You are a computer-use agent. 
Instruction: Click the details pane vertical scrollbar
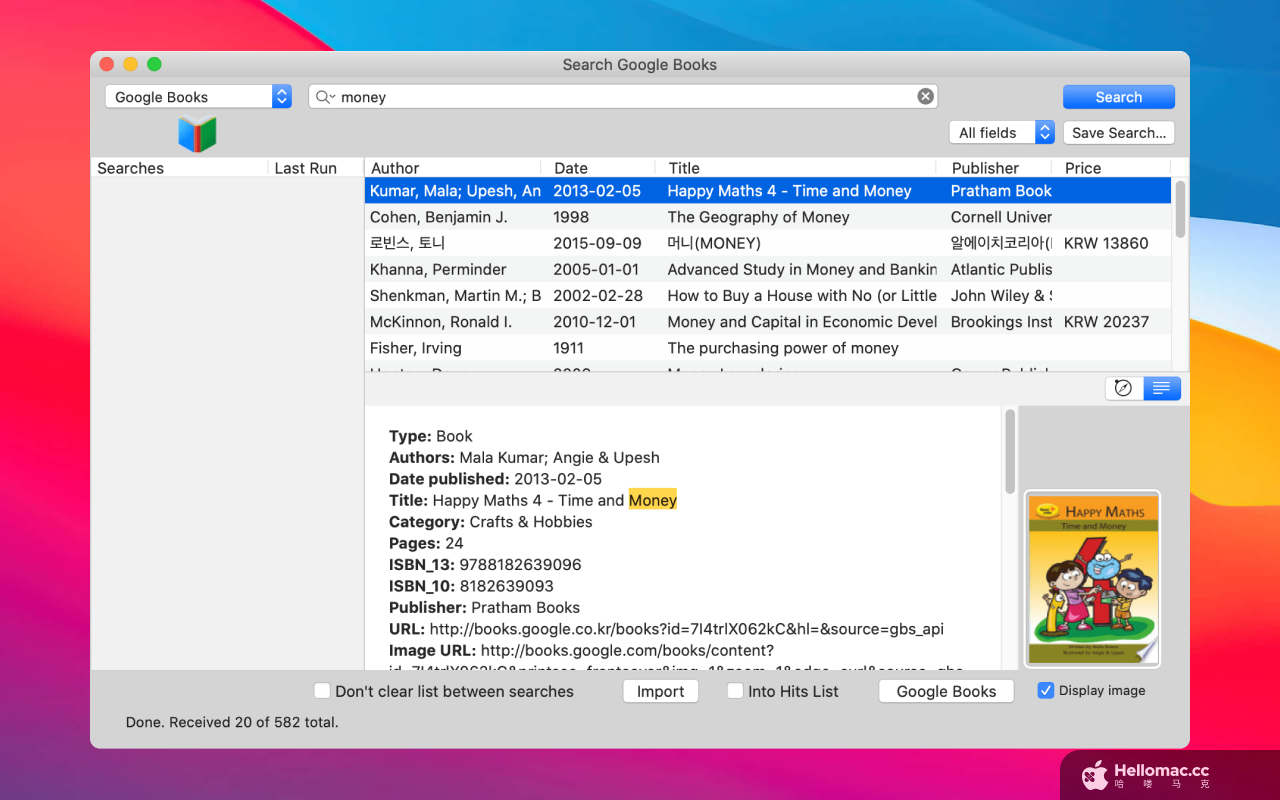coord(1010,450)
